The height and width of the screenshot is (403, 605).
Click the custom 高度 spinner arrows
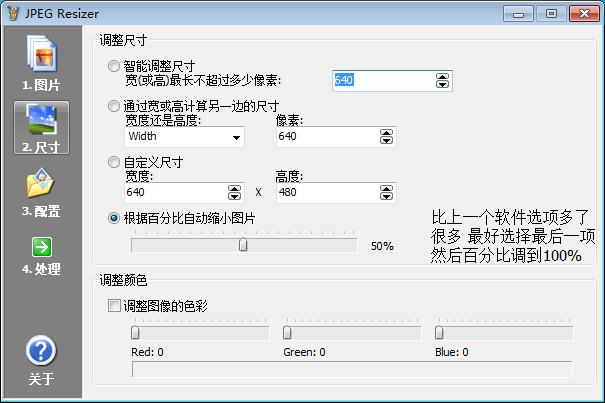pos(386,193)
